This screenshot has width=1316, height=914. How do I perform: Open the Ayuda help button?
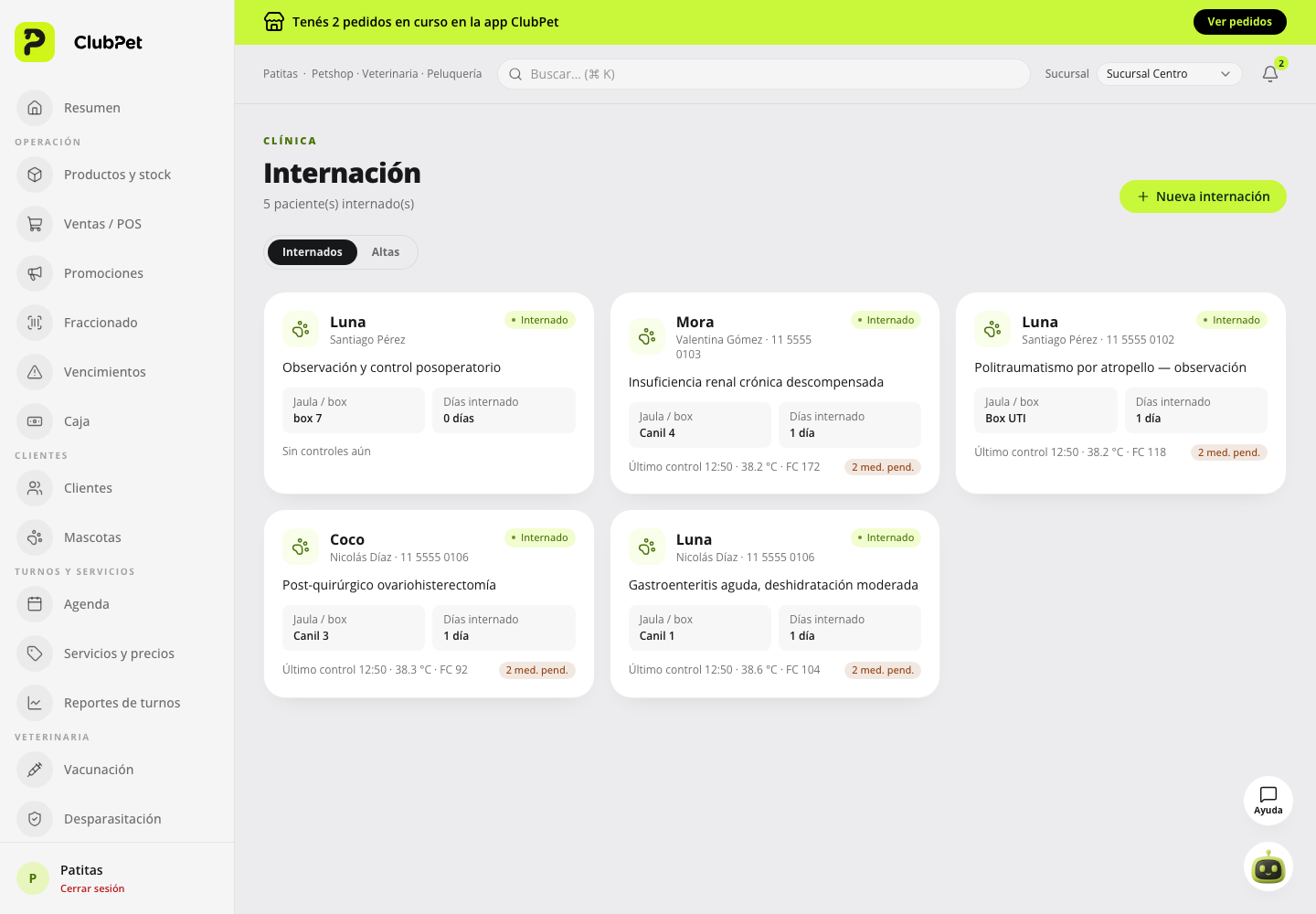click(x=1268, y=801)
